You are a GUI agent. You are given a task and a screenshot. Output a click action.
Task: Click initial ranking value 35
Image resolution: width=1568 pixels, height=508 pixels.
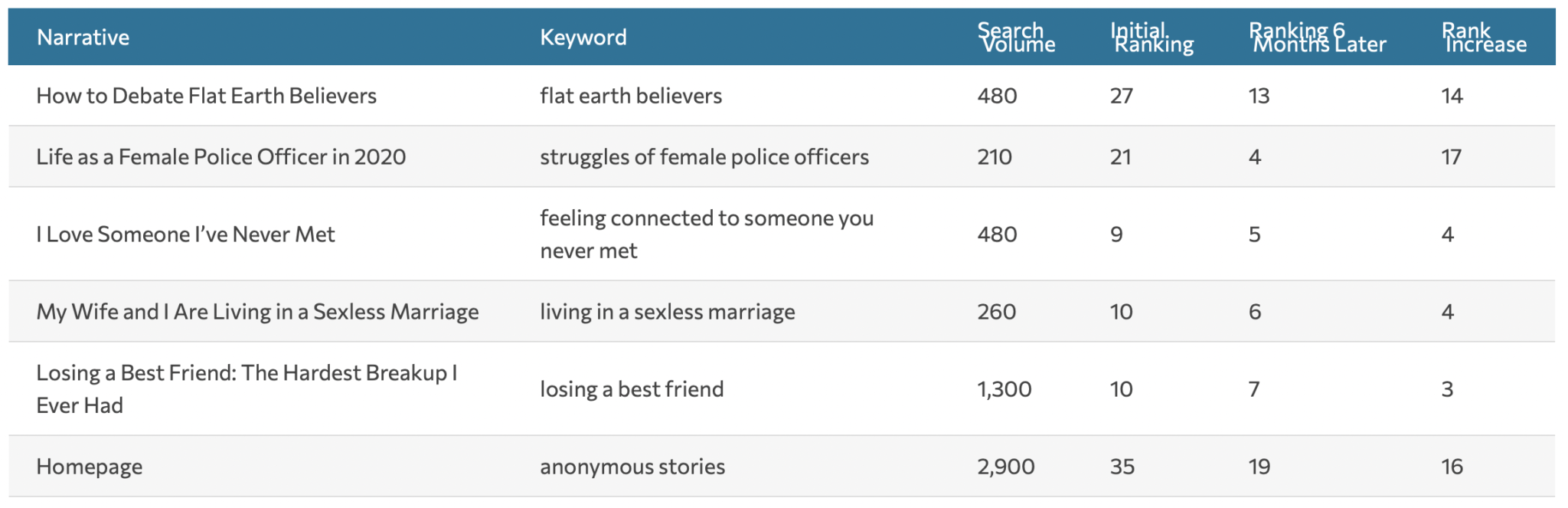click(1122, 467)
